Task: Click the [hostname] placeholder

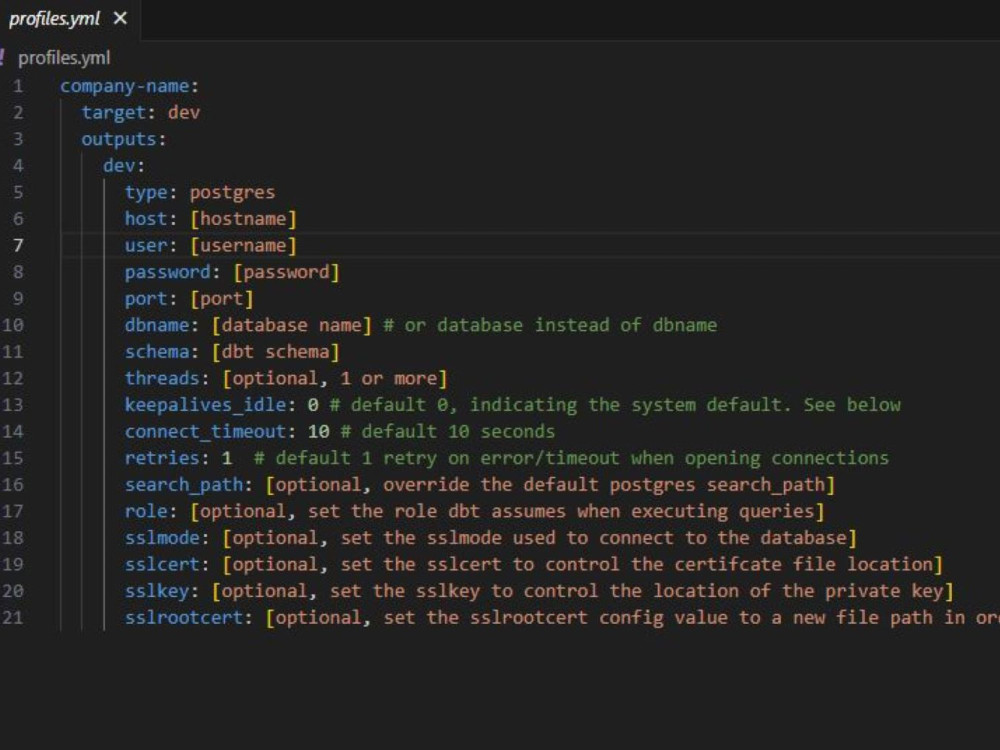Action: pos(243,219)
